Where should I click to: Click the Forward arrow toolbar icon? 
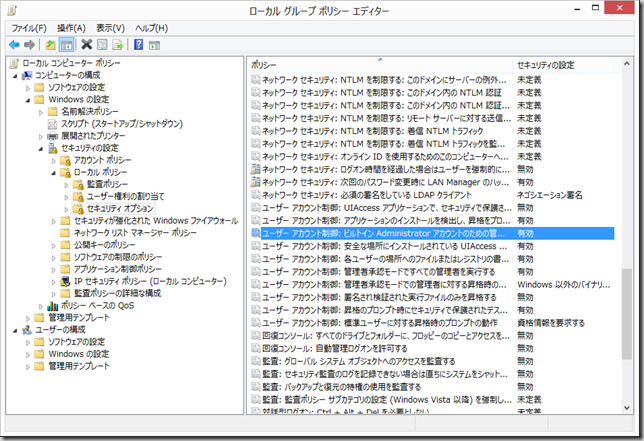(30, 45)
